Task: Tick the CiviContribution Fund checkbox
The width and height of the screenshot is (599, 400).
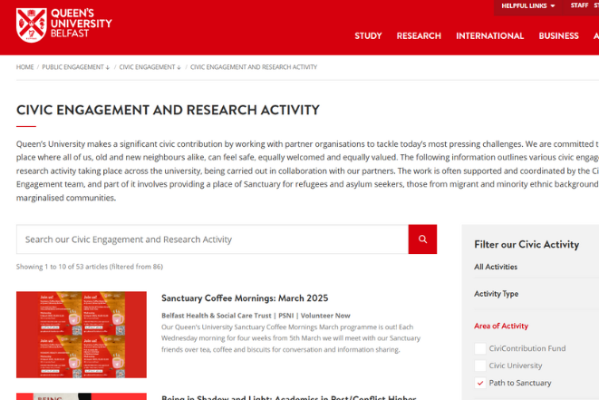Action: [480, 348]
